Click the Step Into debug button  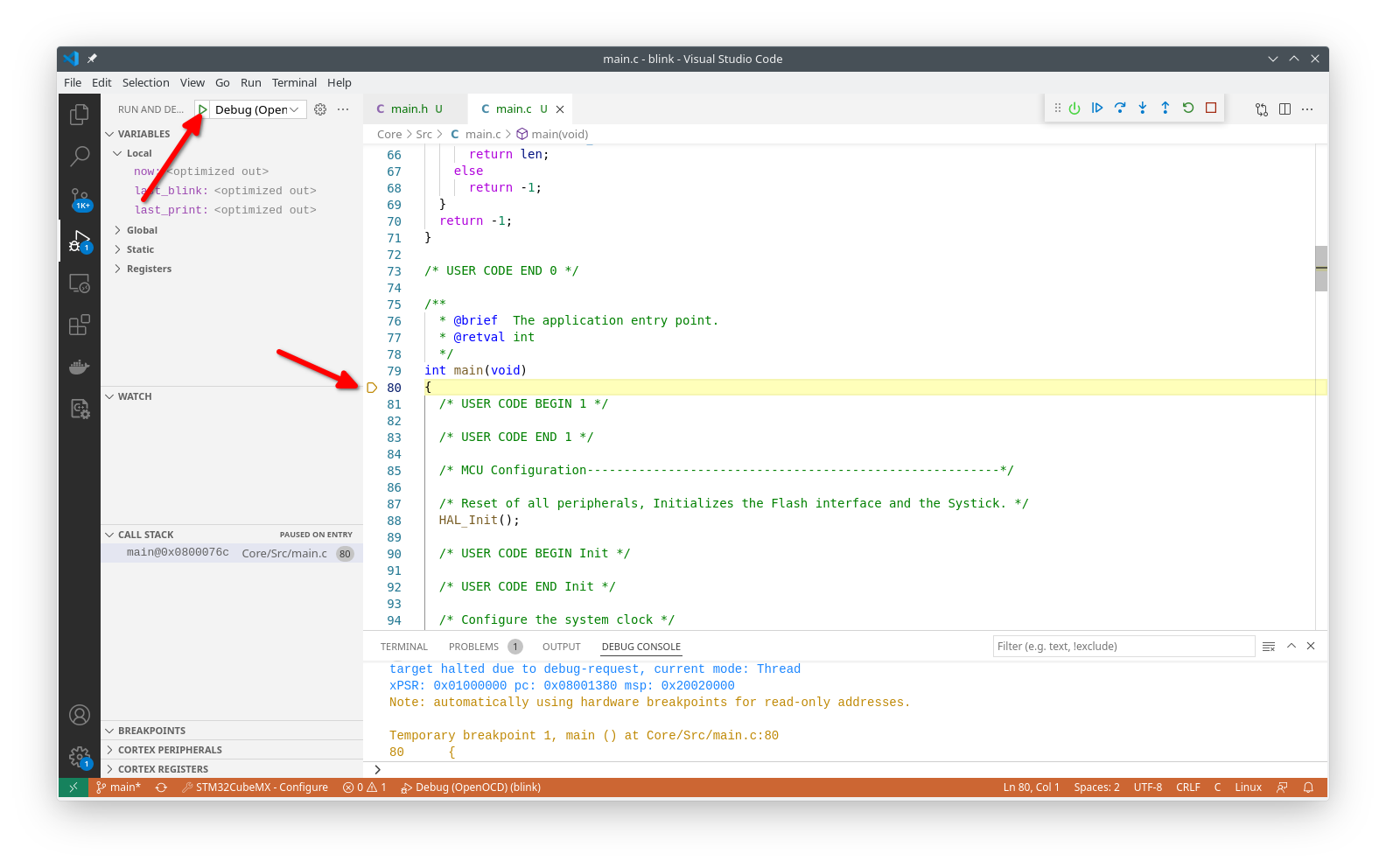1143,108
